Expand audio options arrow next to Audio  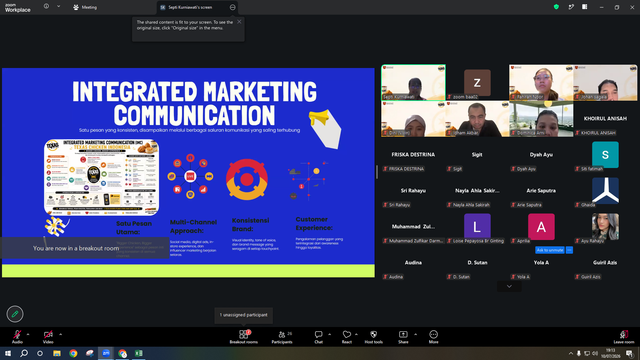pyautogui.click(x=28, y=334)
